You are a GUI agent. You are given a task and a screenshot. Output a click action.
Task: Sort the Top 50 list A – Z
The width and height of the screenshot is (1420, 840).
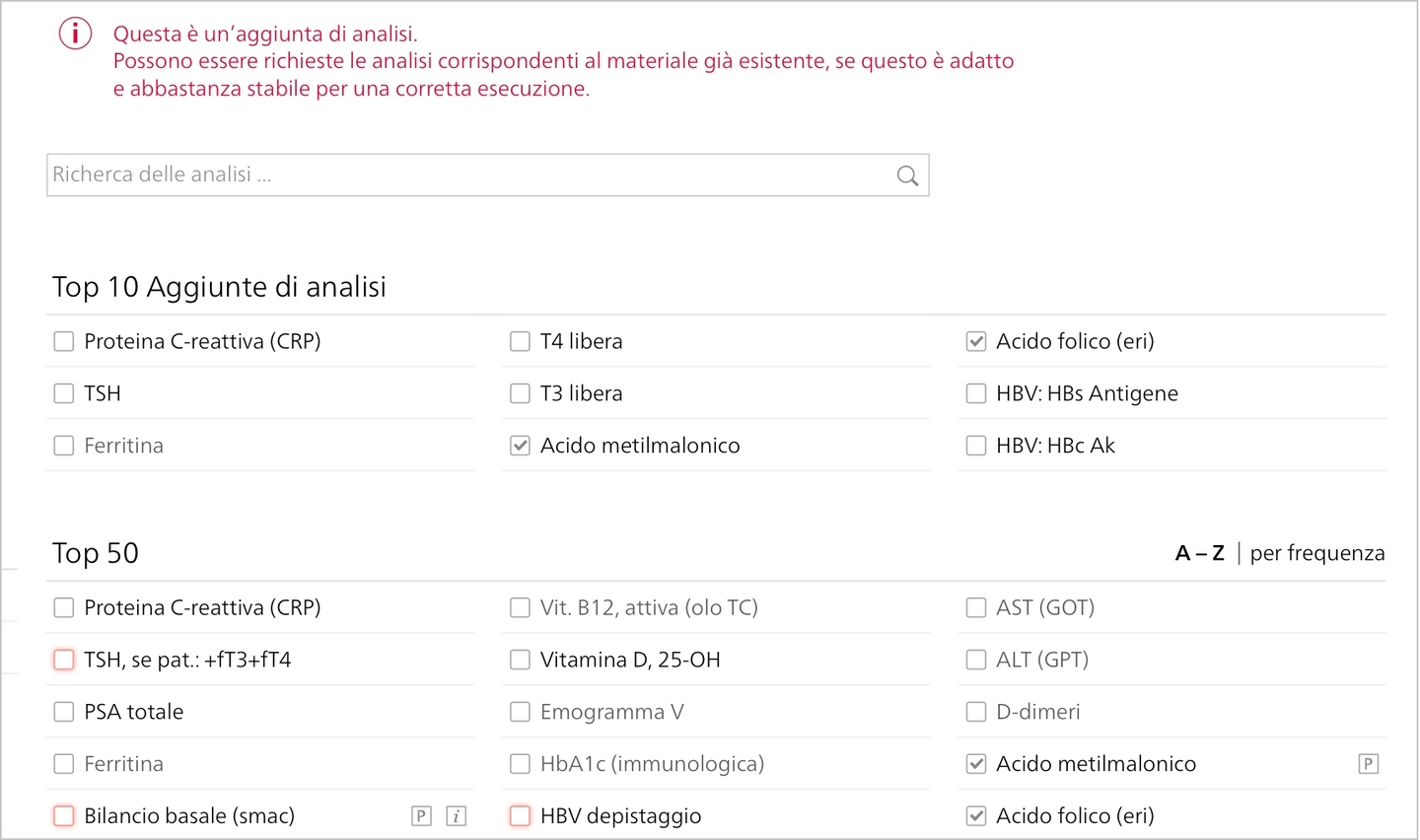pyautogui.click(x=1199, y=553)
